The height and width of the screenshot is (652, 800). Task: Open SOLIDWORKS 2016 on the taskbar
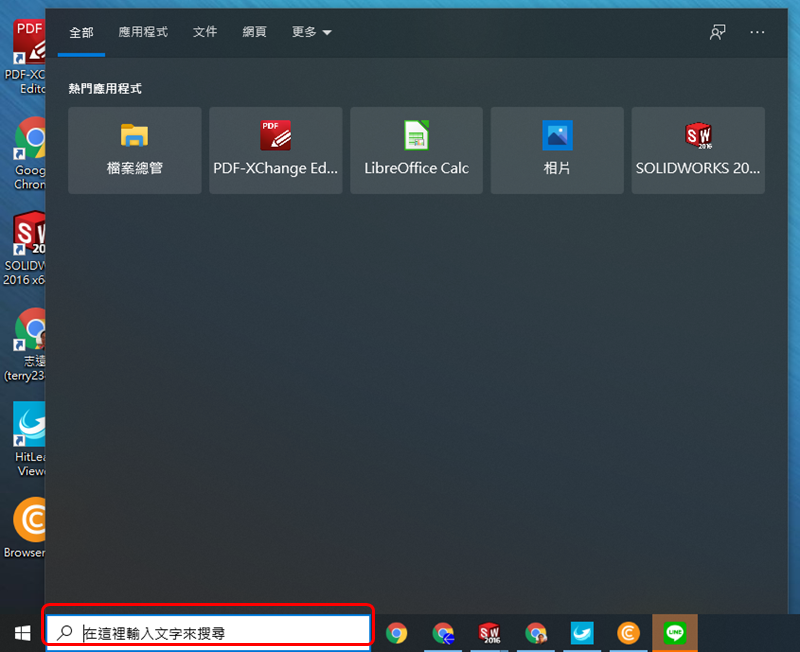click(x=489, y=633)
